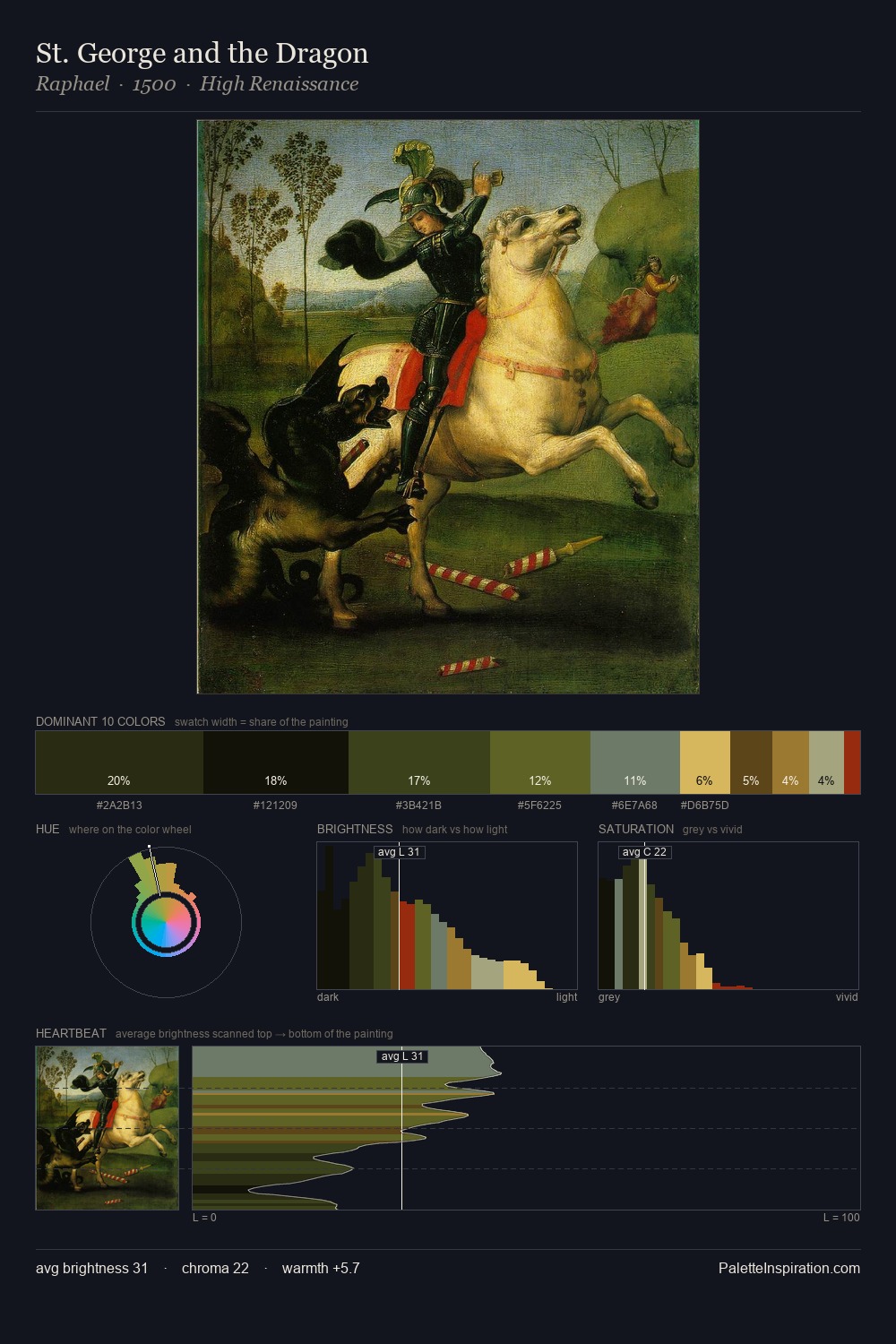896x1344 pixels.
Task: Click the "BRIGHTNESS" section heading
Action: pos(355,829)
